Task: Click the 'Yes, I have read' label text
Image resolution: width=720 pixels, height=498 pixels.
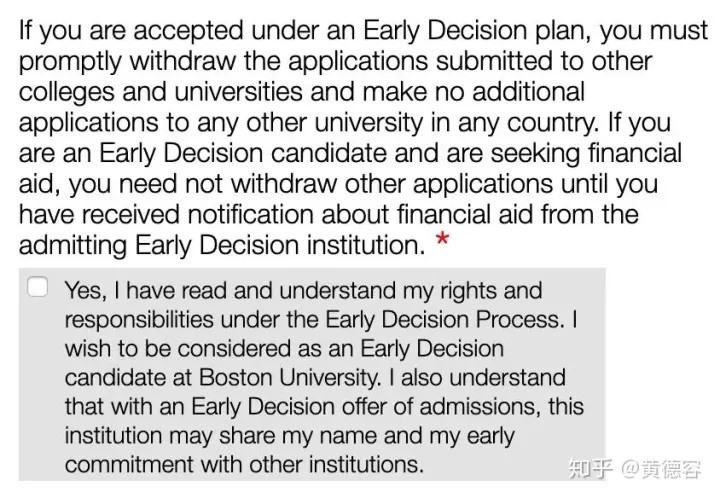Action: [x=145, y=291]
